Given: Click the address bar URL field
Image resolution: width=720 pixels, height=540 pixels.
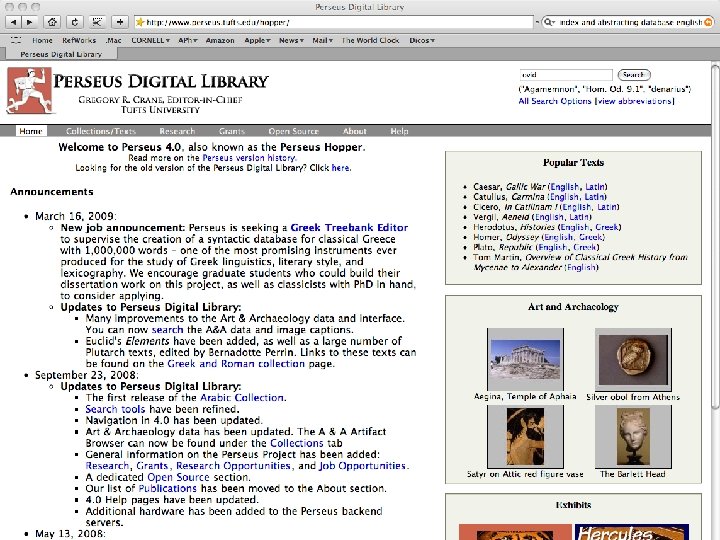Looking at the screenshot, I should (x=333, y=22).
